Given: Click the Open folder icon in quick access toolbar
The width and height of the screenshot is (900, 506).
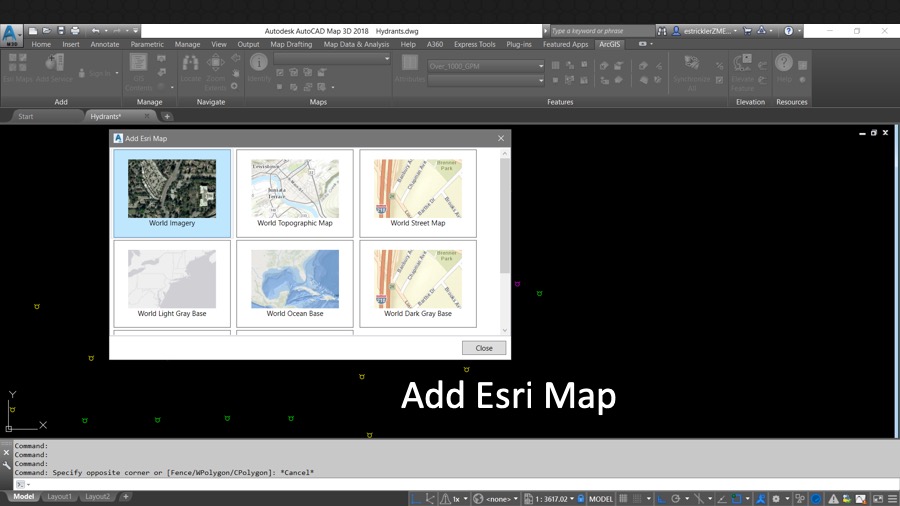Looking at the screenshot, I should pos(47,31).
